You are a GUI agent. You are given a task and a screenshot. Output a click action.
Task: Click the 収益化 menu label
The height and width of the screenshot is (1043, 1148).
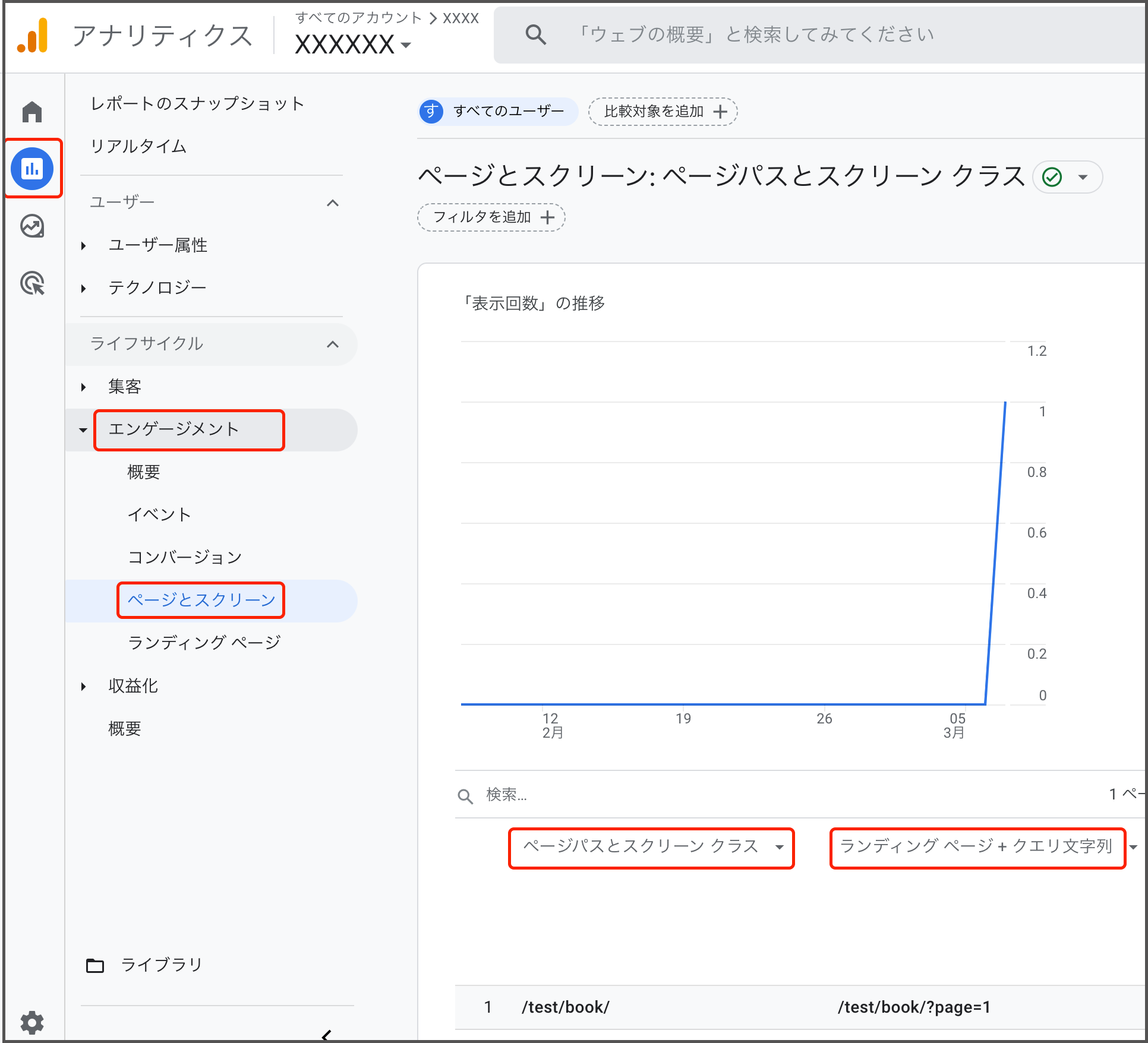pyautogui.click(x=133, y=686)
